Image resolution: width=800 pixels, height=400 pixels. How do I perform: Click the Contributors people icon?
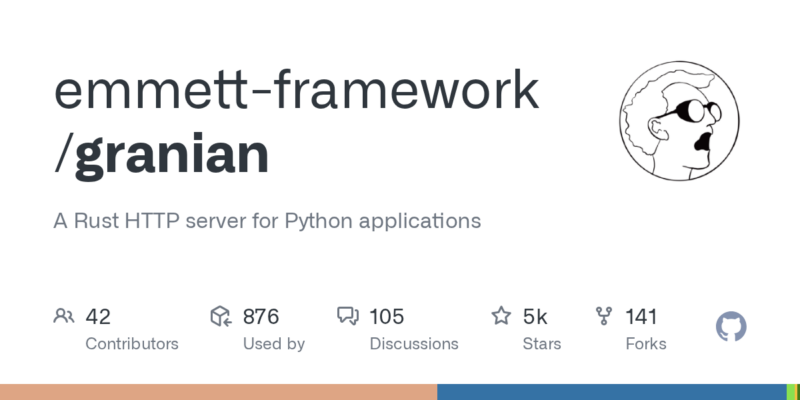point(64,316)
